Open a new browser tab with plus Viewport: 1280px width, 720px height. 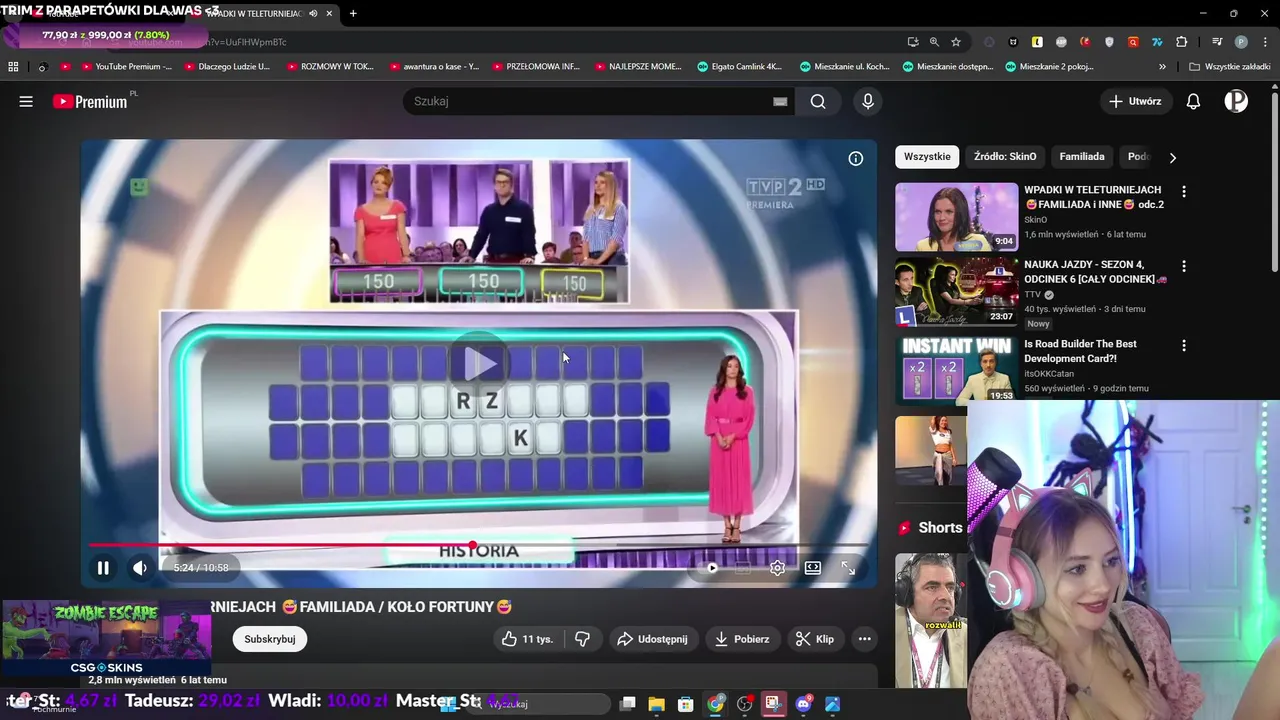353,13
